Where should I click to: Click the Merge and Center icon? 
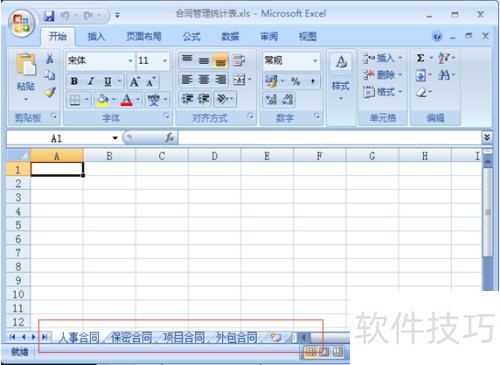(x=239, y=80)
